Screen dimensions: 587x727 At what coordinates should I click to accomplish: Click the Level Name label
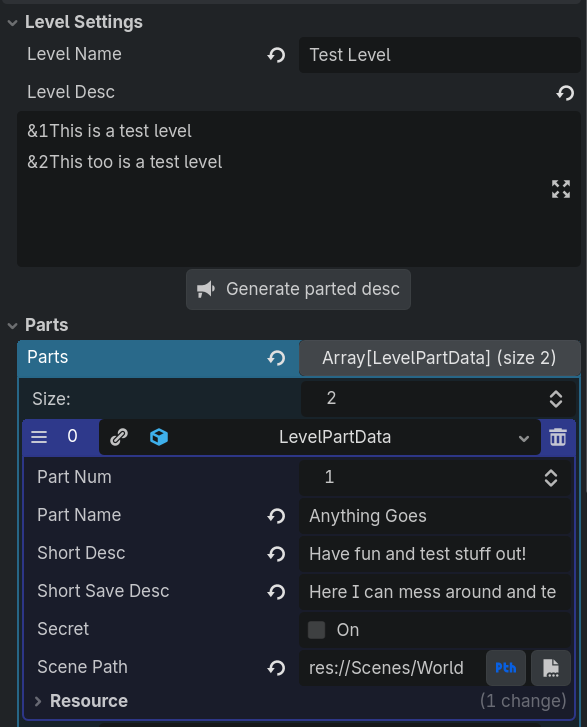[74, 54]
